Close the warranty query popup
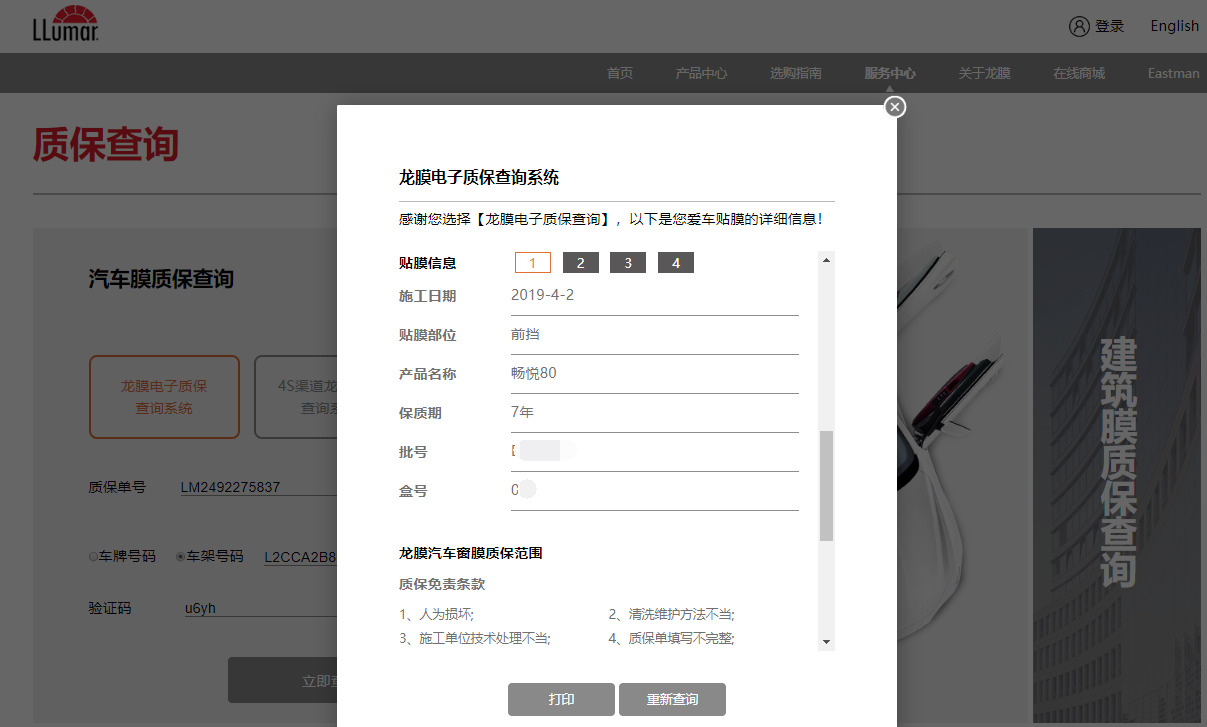The width and height of the screenshot is (1207, 727). (x=895, y=107)
